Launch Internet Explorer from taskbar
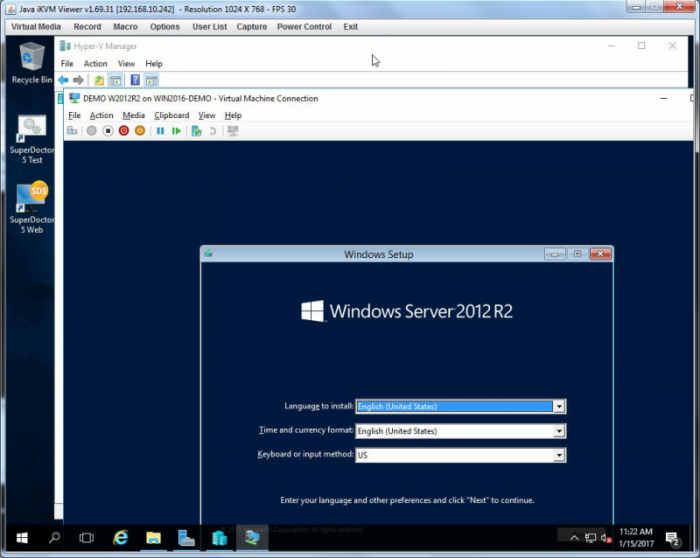The image size is (700, 558). pos(121,538)
